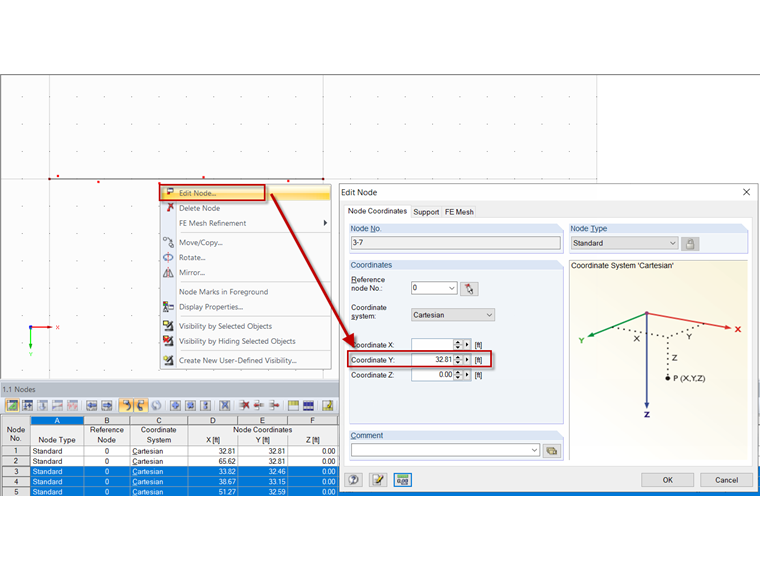
Task: Open the Coordinate system Cartesian dropdown
Action: coord(453,315)
